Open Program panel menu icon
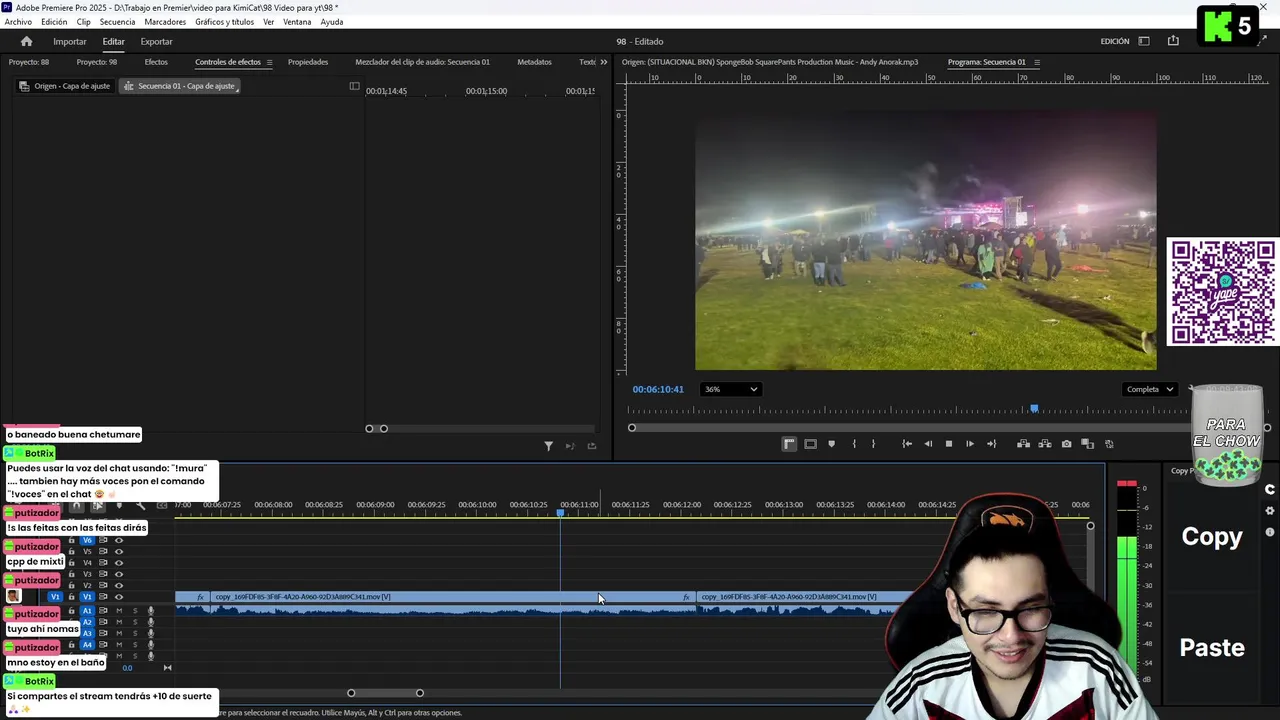The image size is (1280, 720). [1037, 62]
